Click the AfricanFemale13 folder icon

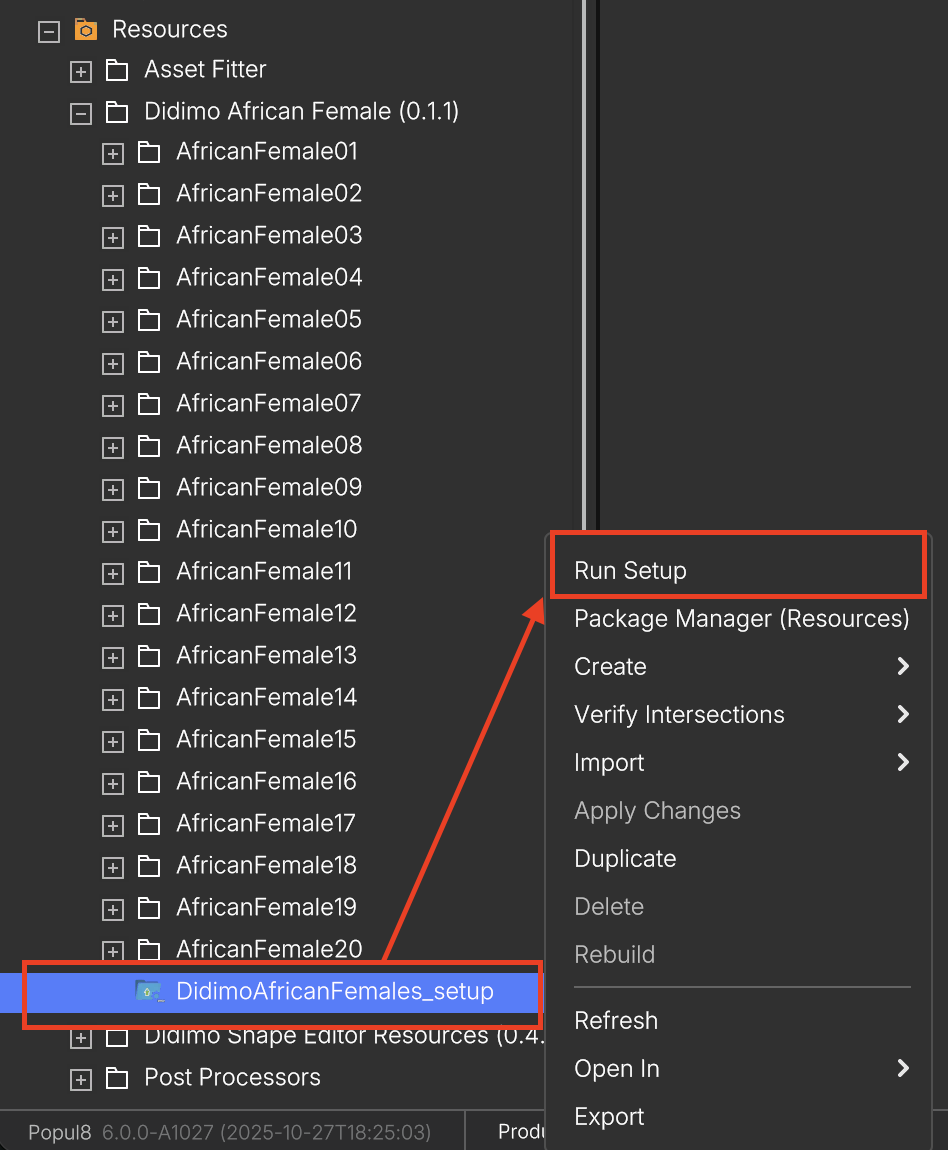click(149, 656)
